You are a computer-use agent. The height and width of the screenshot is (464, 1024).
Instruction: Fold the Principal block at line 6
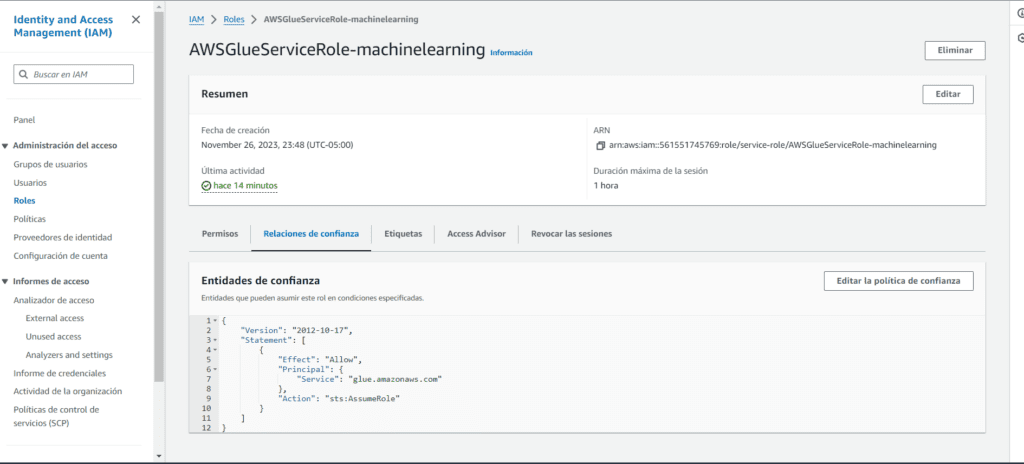[x=215, y=369]
